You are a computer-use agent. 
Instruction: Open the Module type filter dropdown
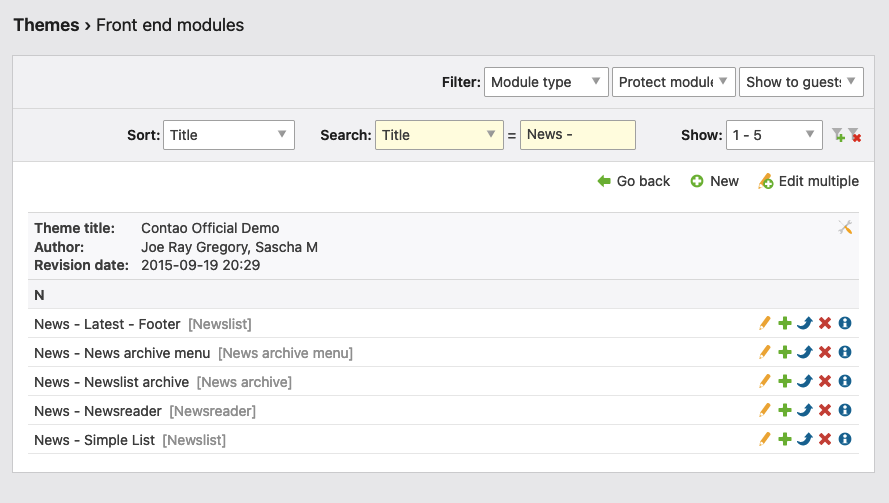tap(546, 82)
